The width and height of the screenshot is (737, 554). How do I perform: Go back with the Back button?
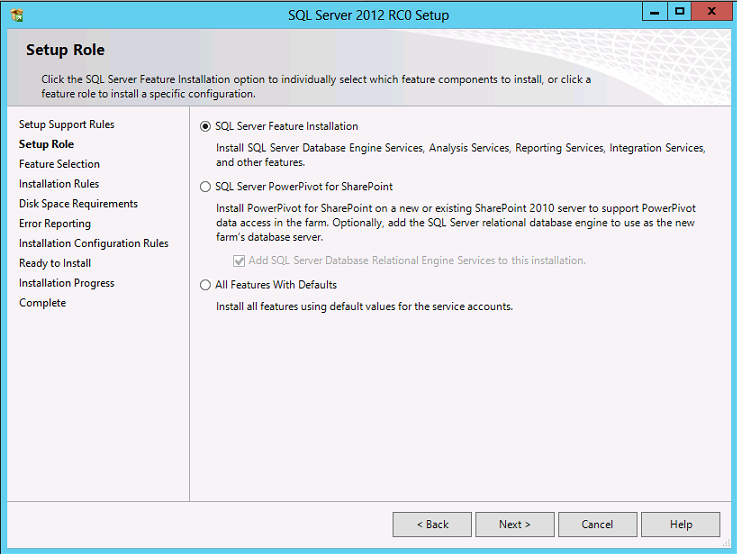point(432,524)
